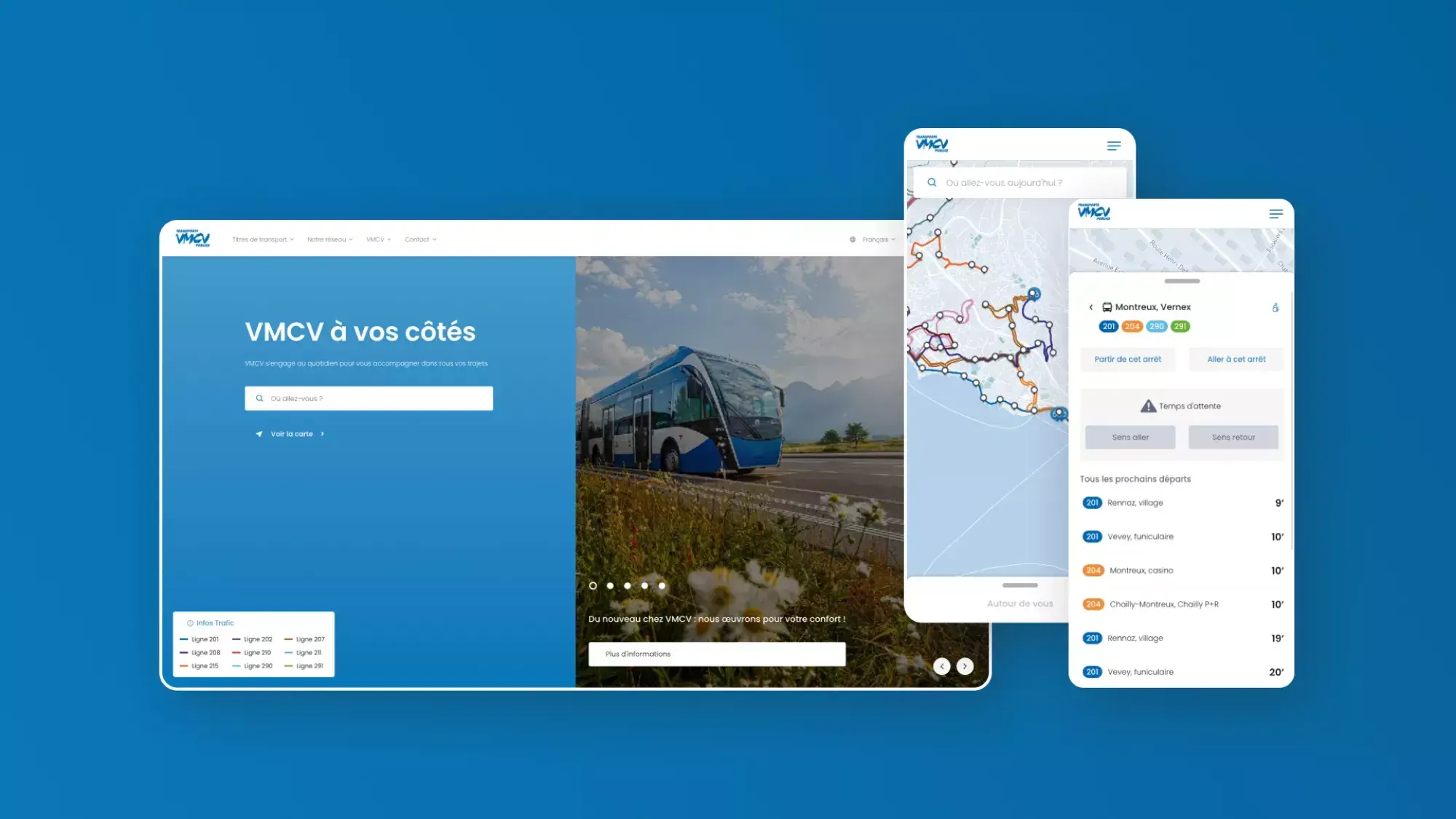Screen dimensions: 1456x819
Task: Select the second carousel dot
Action: tap(610, 585)
